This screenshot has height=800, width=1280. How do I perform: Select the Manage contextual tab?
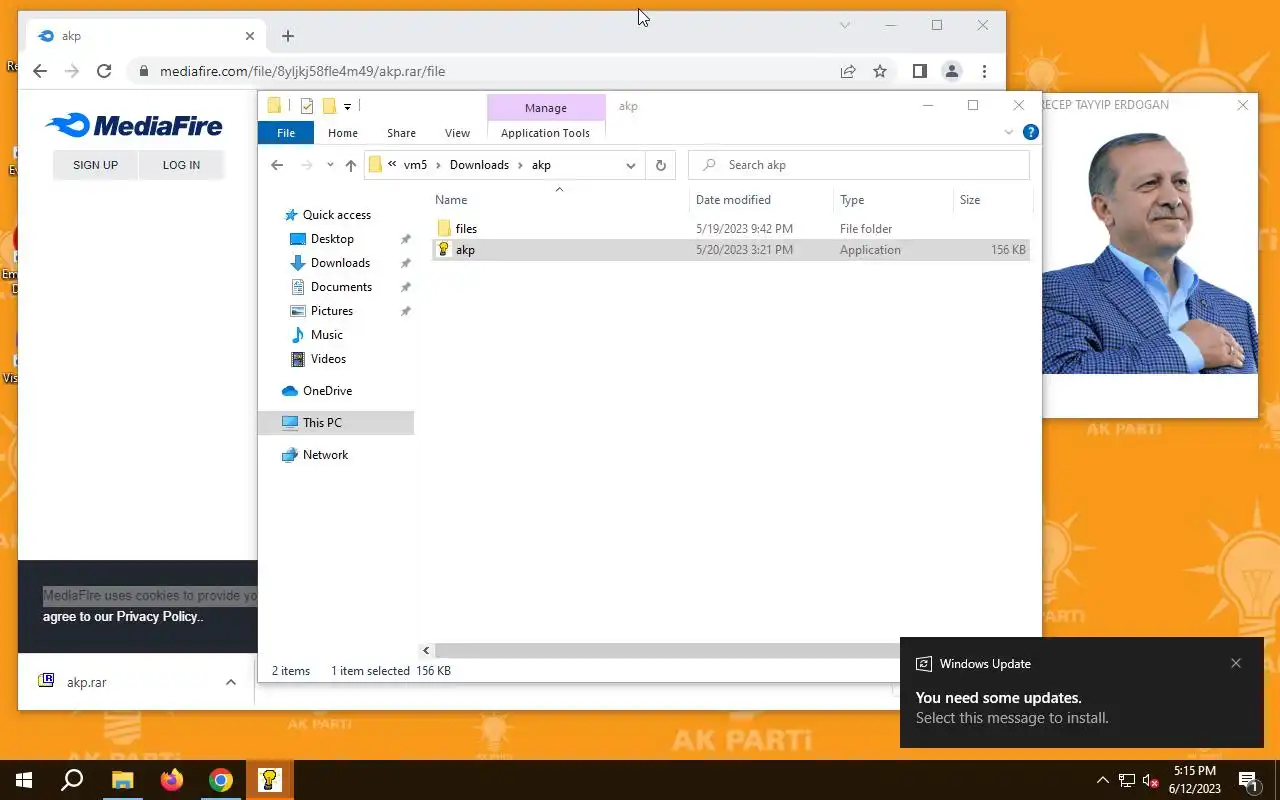546,108
